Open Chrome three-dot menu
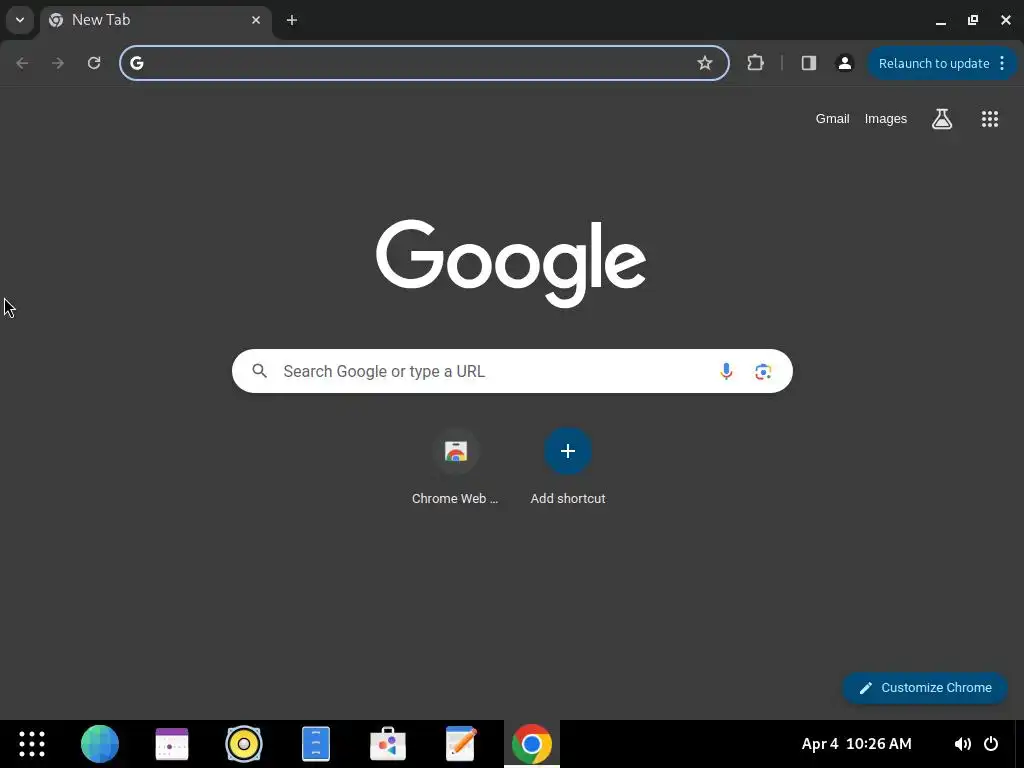1024x768 pixels. [1002, 63]
